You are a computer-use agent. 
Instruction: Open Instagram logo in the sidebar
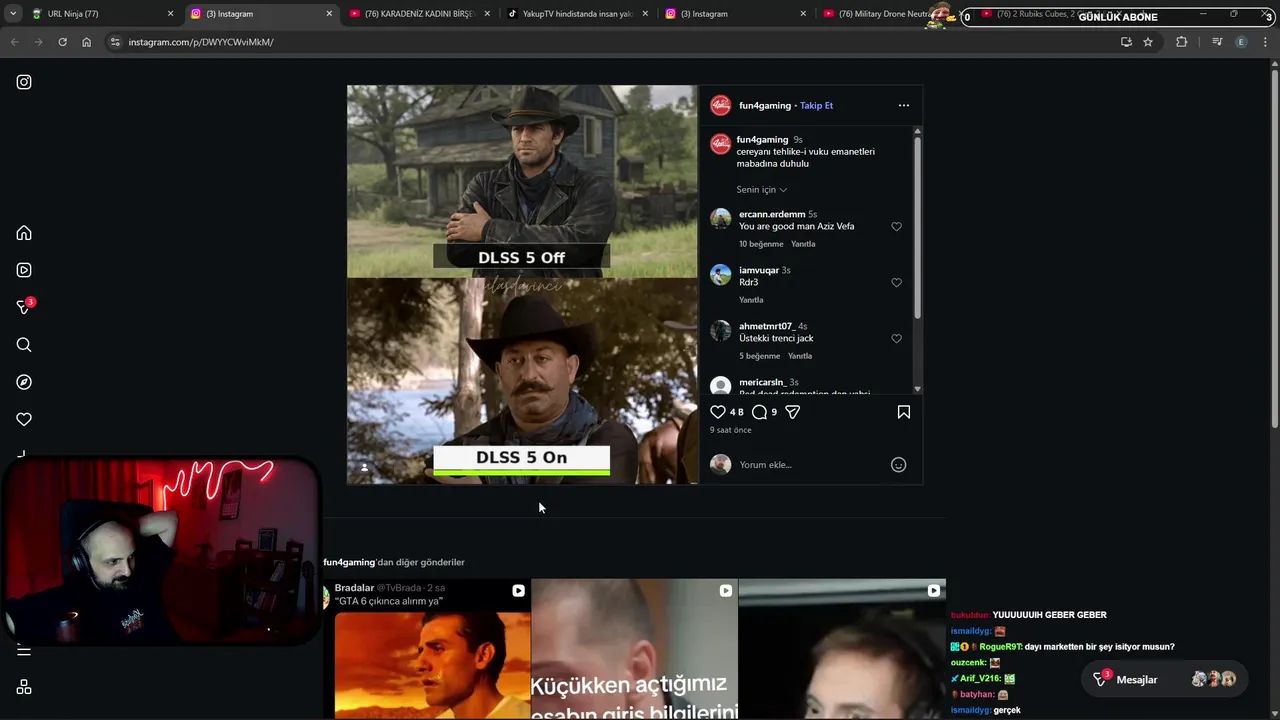coord(24,82)
